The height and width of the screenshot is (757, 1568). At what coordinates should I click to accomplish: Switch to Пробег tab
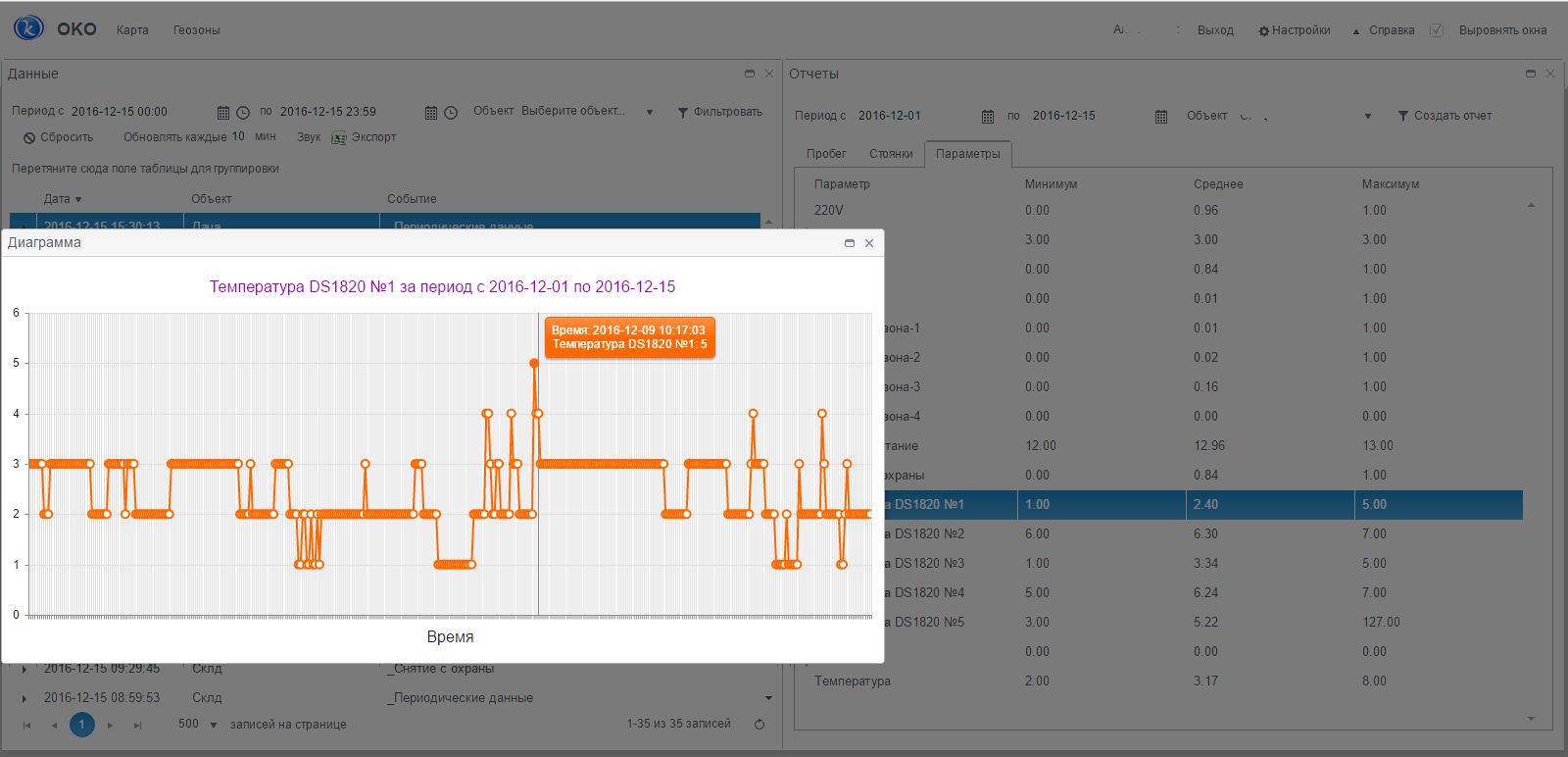tap(826, 154)
